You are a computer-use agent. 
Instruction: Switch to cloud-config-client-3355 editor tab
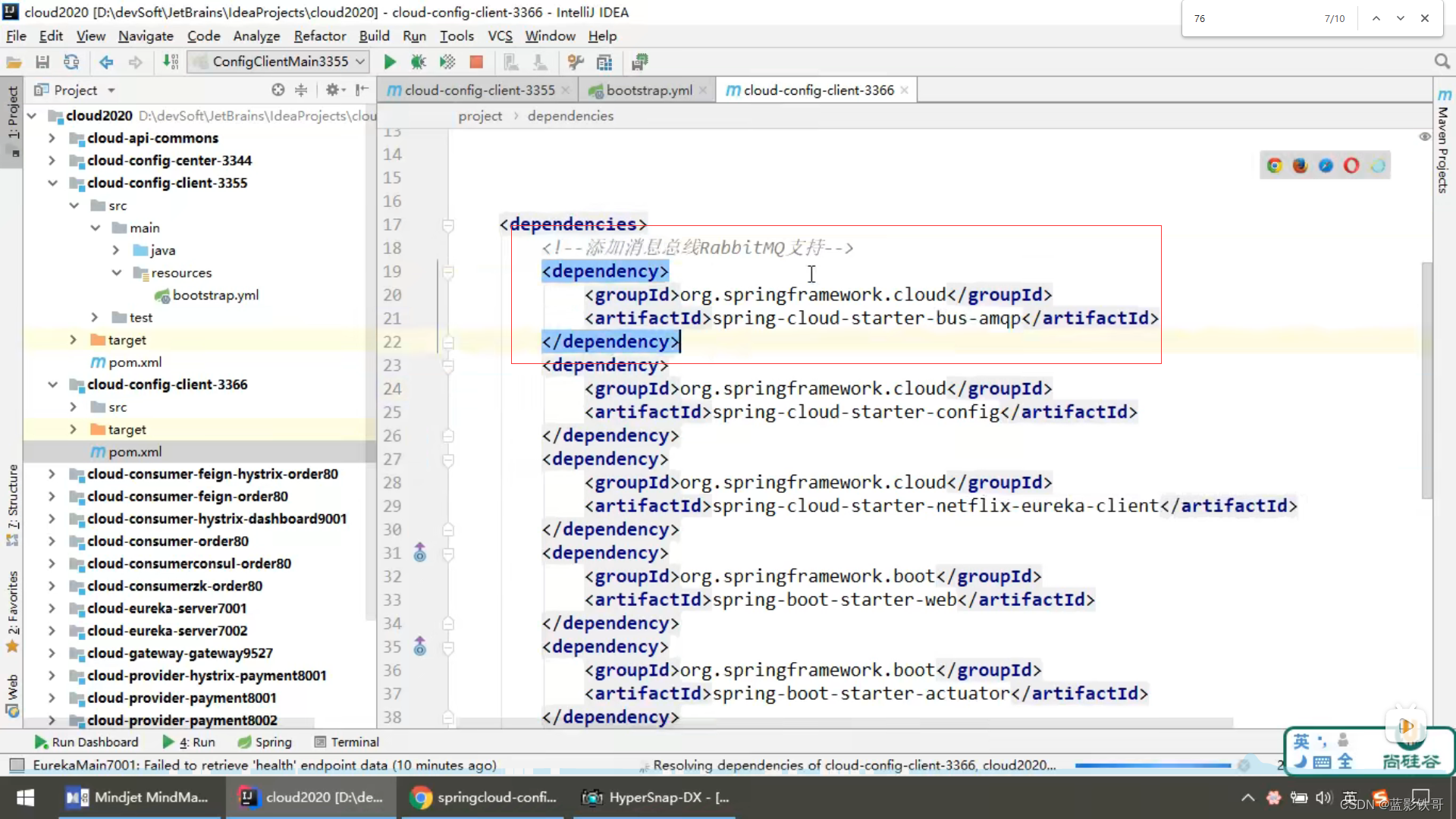(x=478, y=90)
